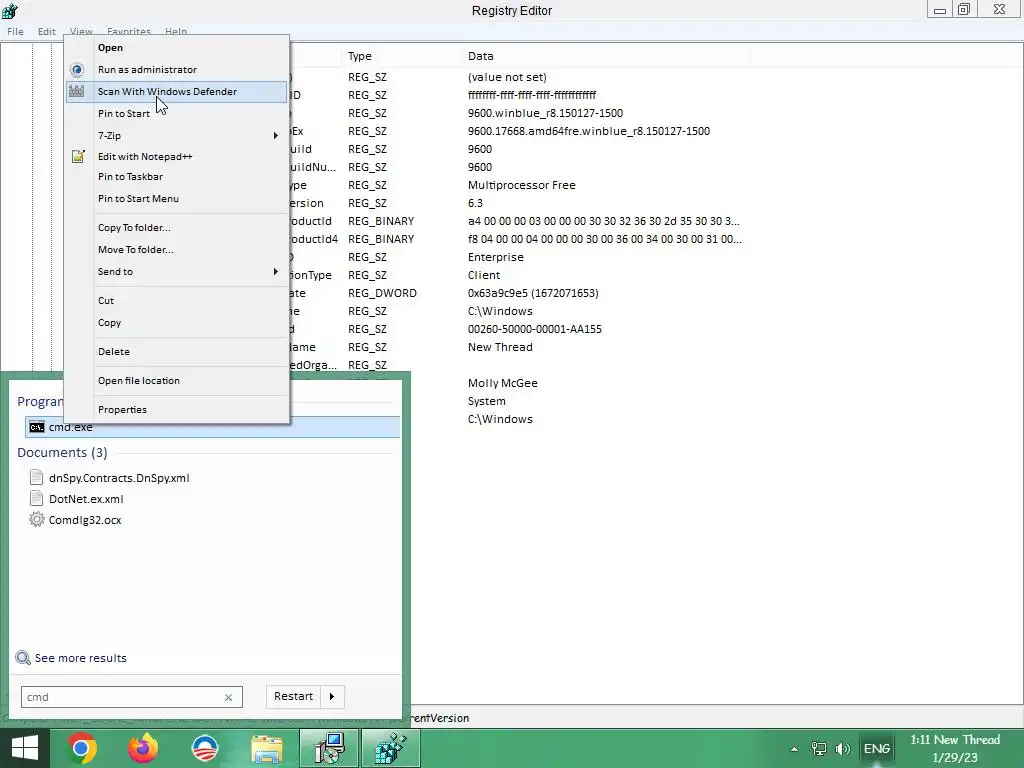The image size is (1024, 768).
Task: Choose Edit with Notepad++
Action: 145,157
